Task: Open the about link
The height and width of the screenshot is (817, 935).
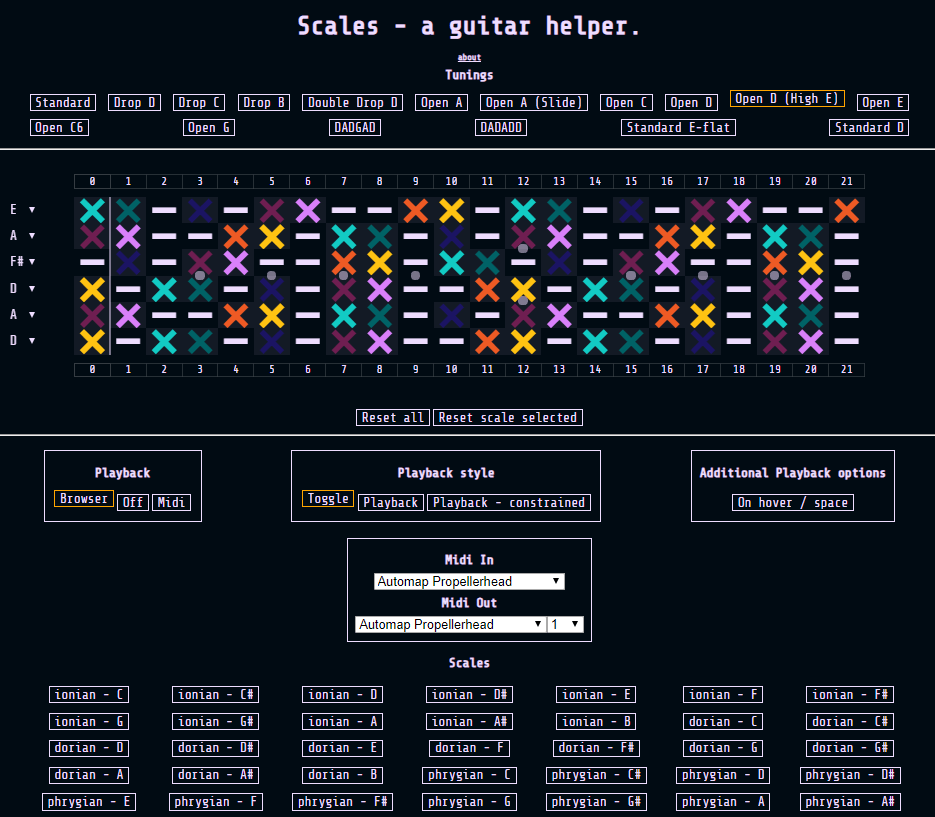Action: (x=469, y=58)
